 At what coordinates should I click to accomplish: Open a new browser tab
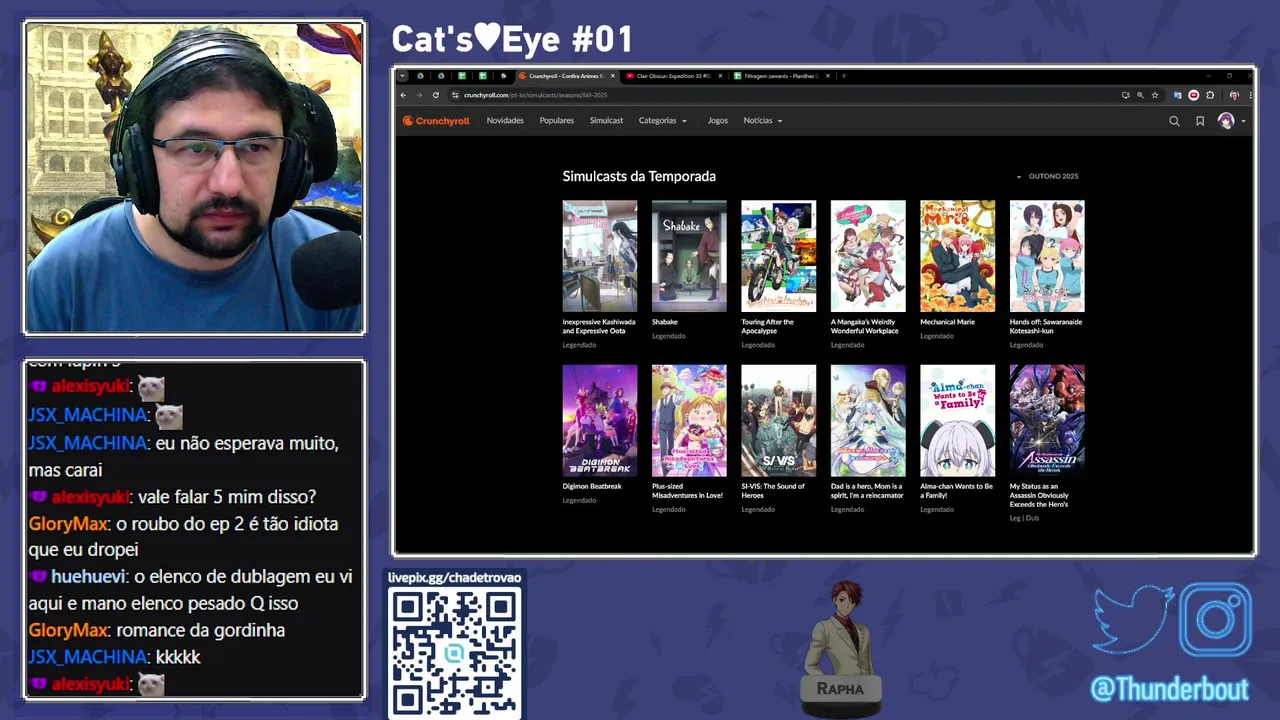click(x=844, y=76)
